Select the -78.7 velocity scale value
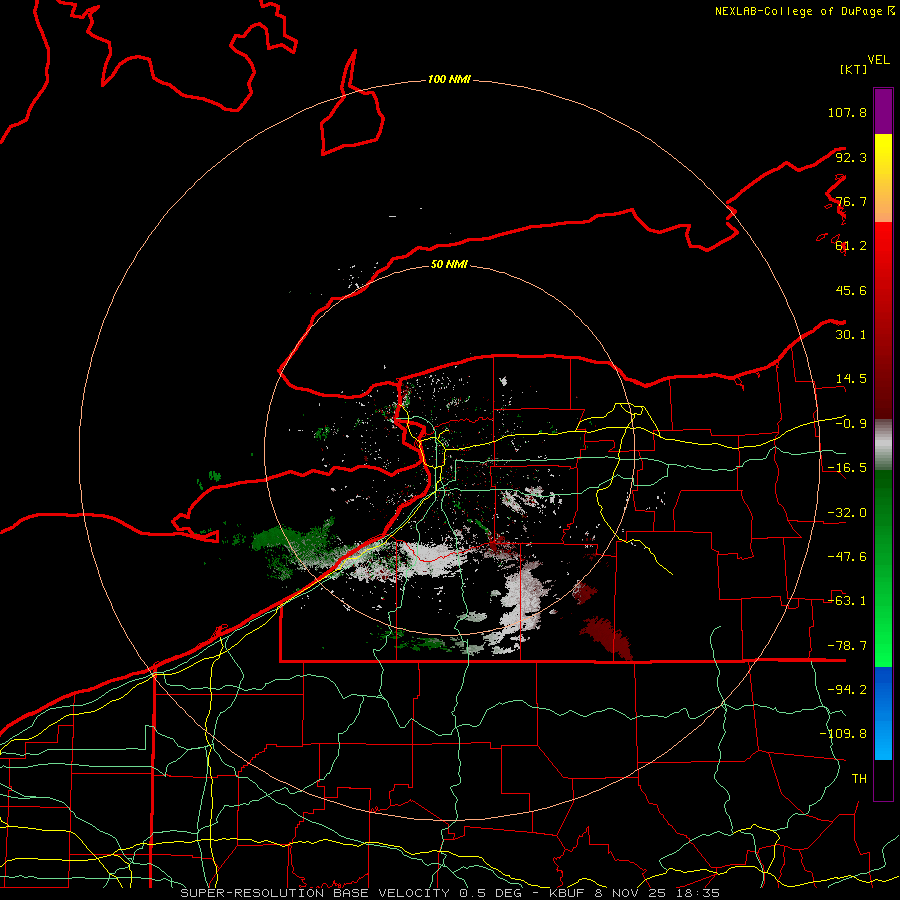The width and height of the screenshot is (900, 900). tap(847, 646)
